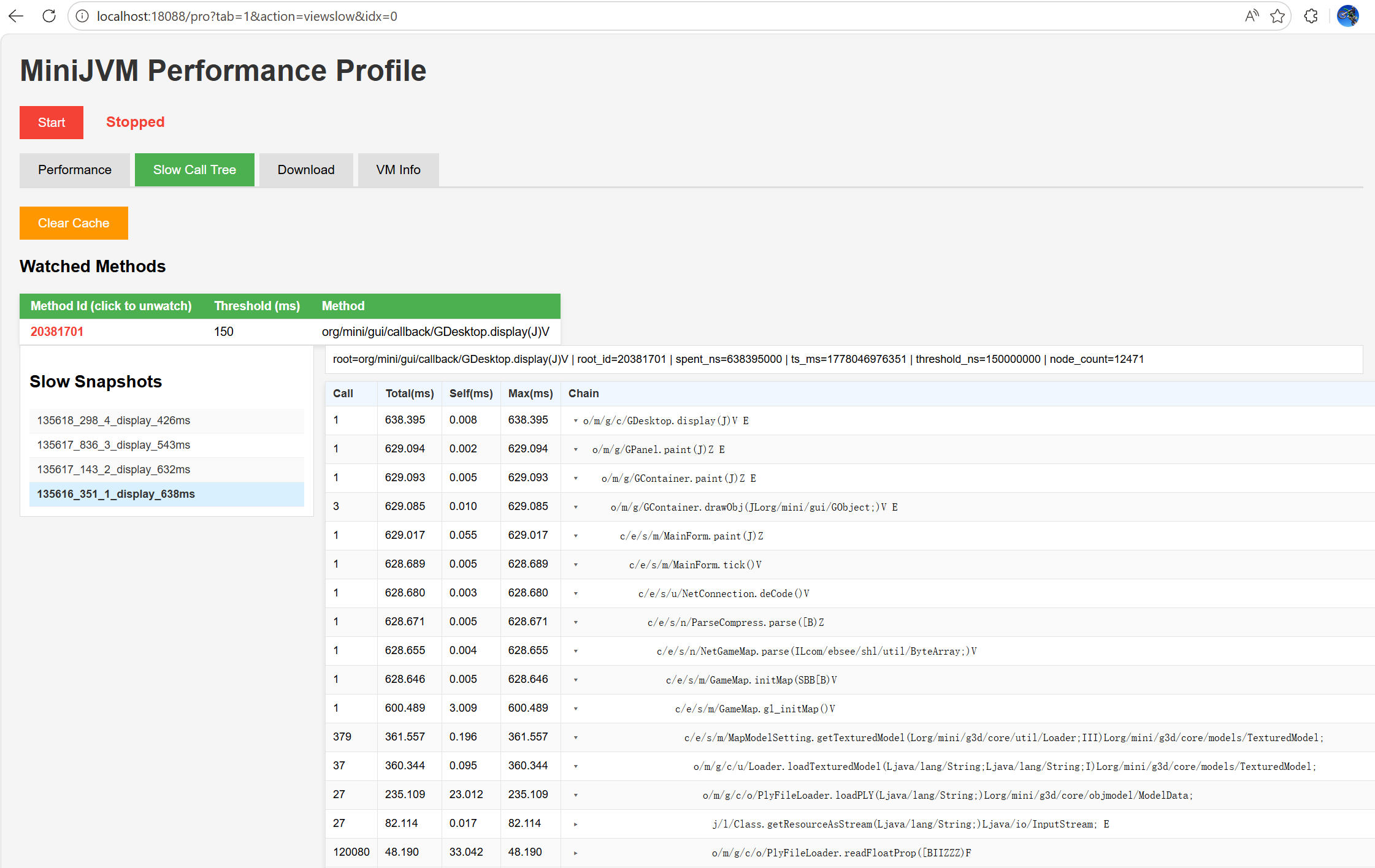Image resolution: width=1375 pixels, height=868 pixels.
Task: Click the red Start button
Action: pyautogui.click(x=52, y=123)
